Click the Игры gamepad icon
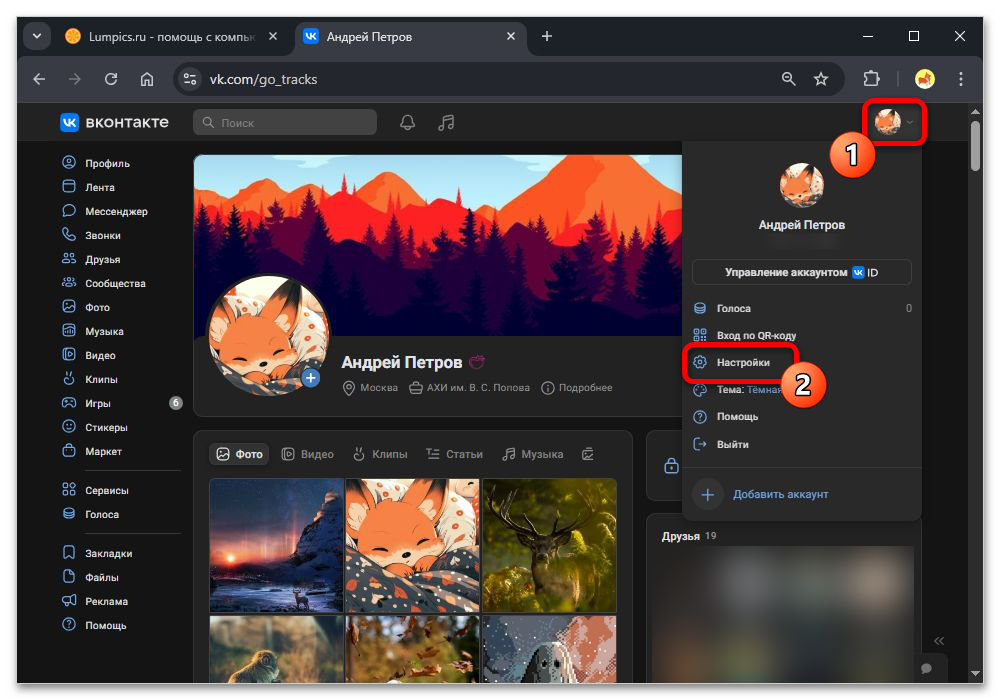1000x700 pixels. click(x=69, y=403)
